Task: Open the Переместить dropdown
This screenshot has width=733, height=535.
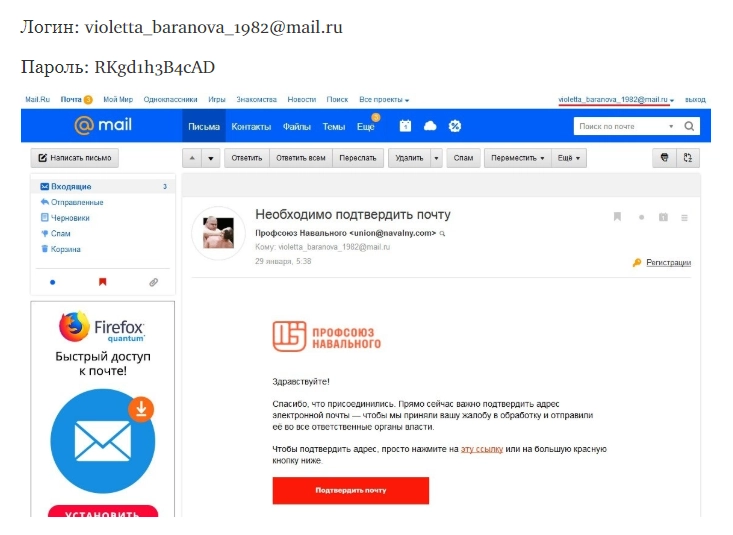Action: click(517, 158)
